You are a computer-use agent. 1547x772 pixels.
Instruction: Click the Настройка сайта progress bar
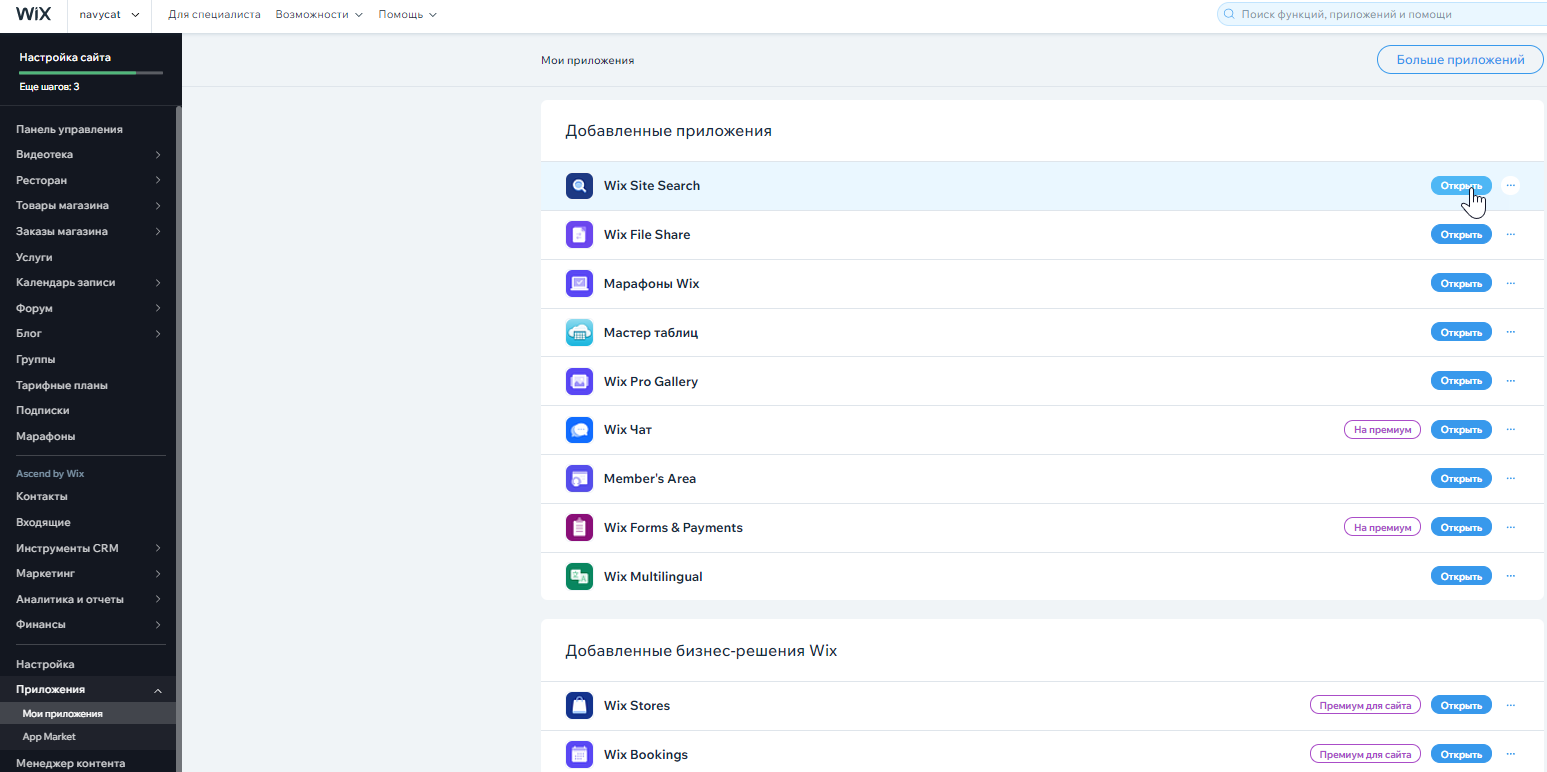(x=91, y=73)
